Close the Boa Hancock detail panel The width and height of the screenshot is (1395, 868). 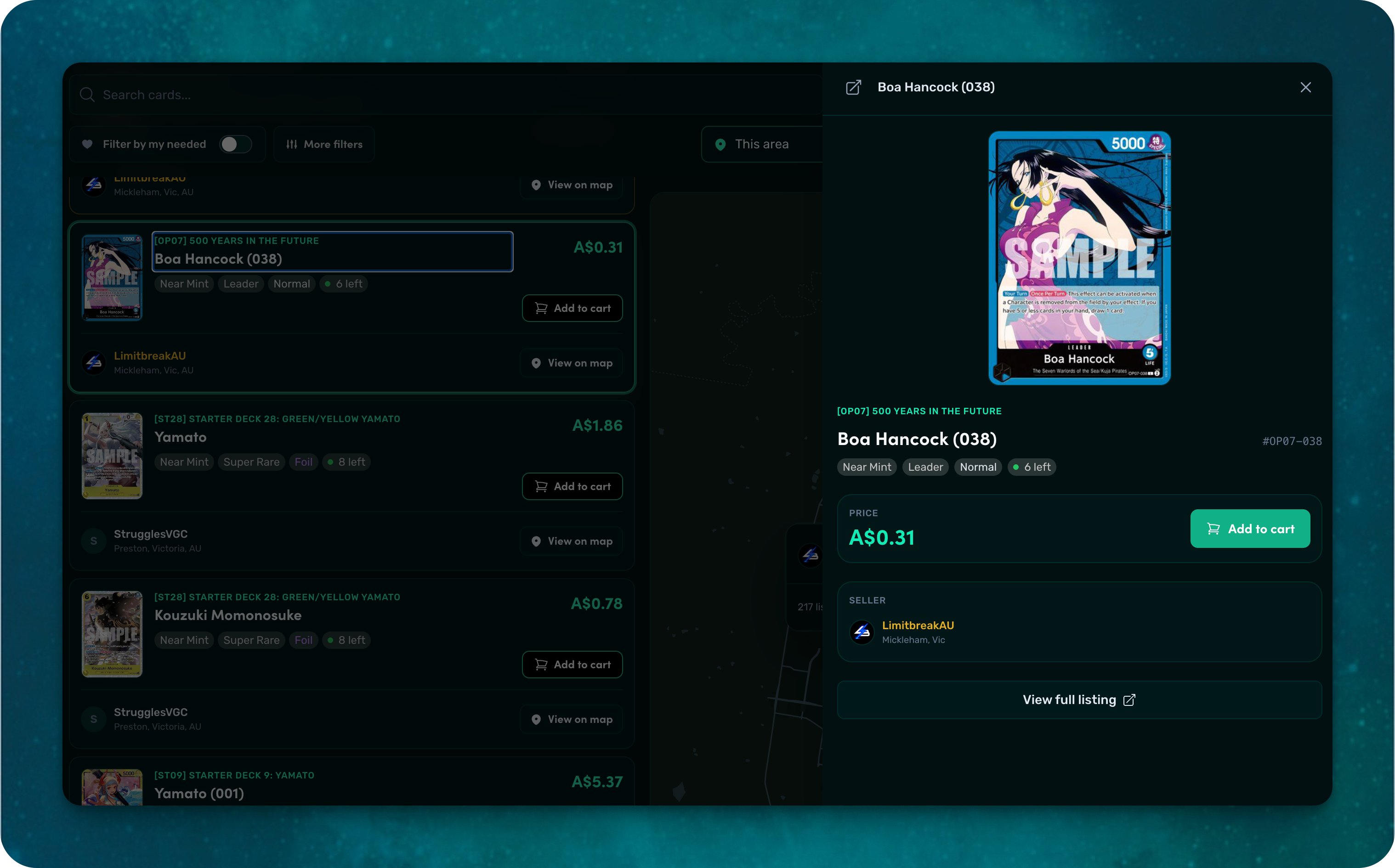click(1305, 87)
